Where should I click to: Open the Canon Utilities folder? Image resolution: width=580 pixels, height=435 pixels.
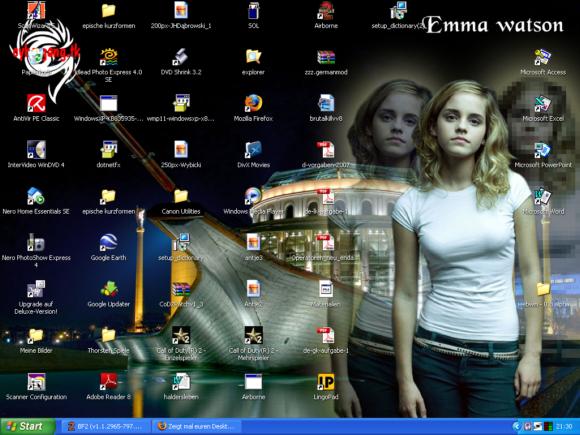tap(181, 196)
